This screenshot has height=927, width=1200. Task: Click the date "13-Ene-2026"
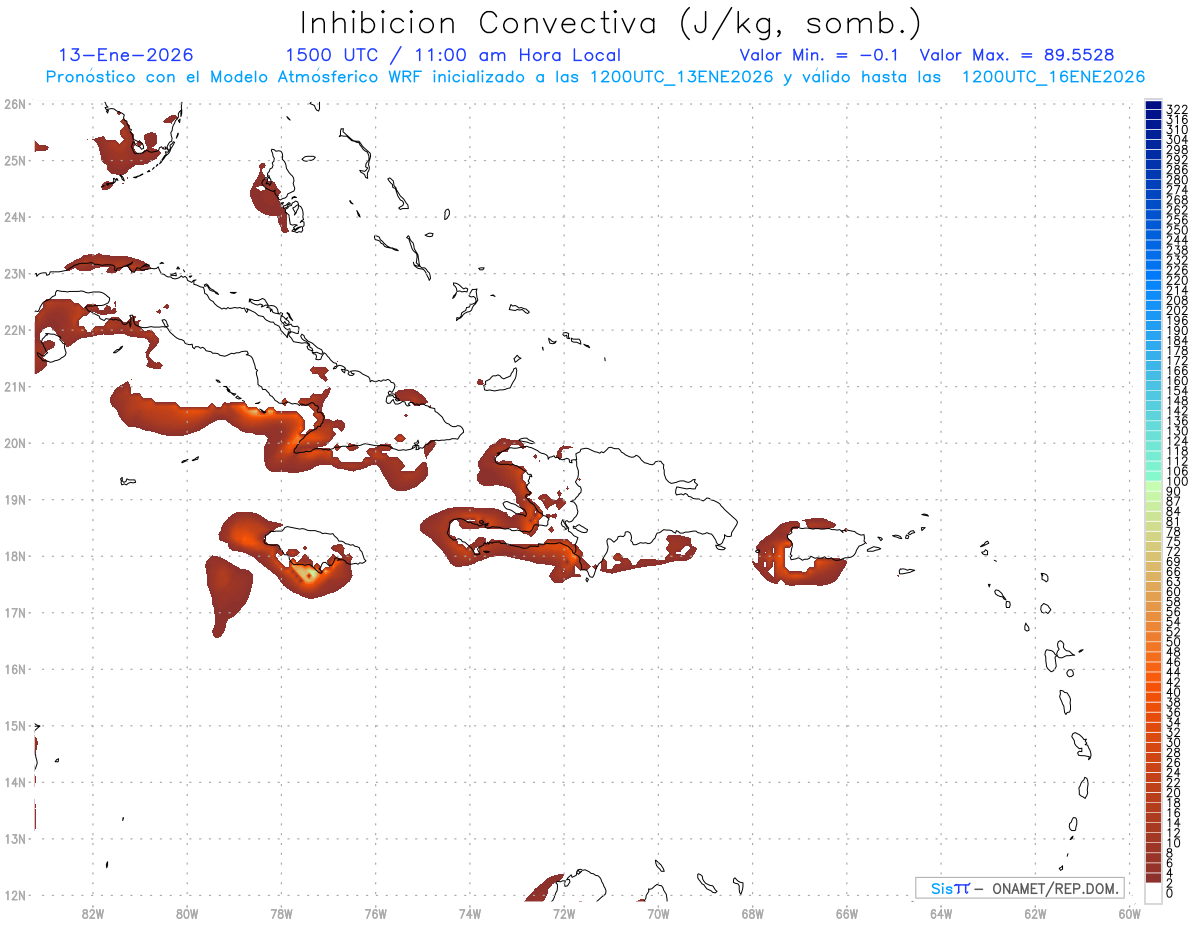coord(126,55)
